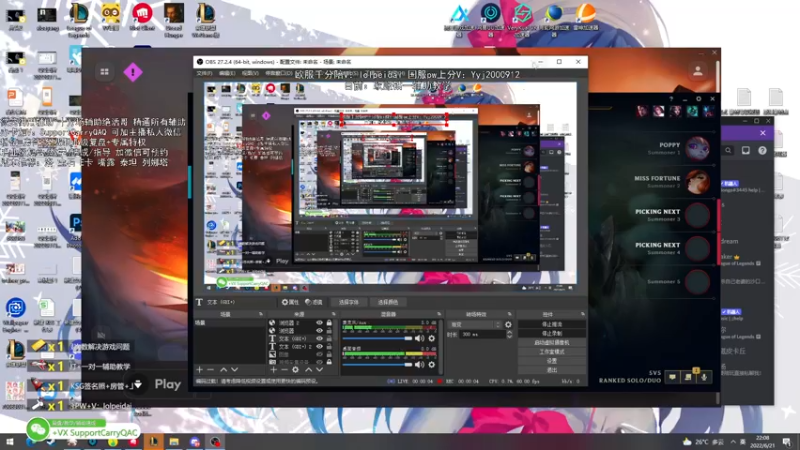Move scene down in Scenes dock
Screen dimensions: 800x450
point(235,369)
